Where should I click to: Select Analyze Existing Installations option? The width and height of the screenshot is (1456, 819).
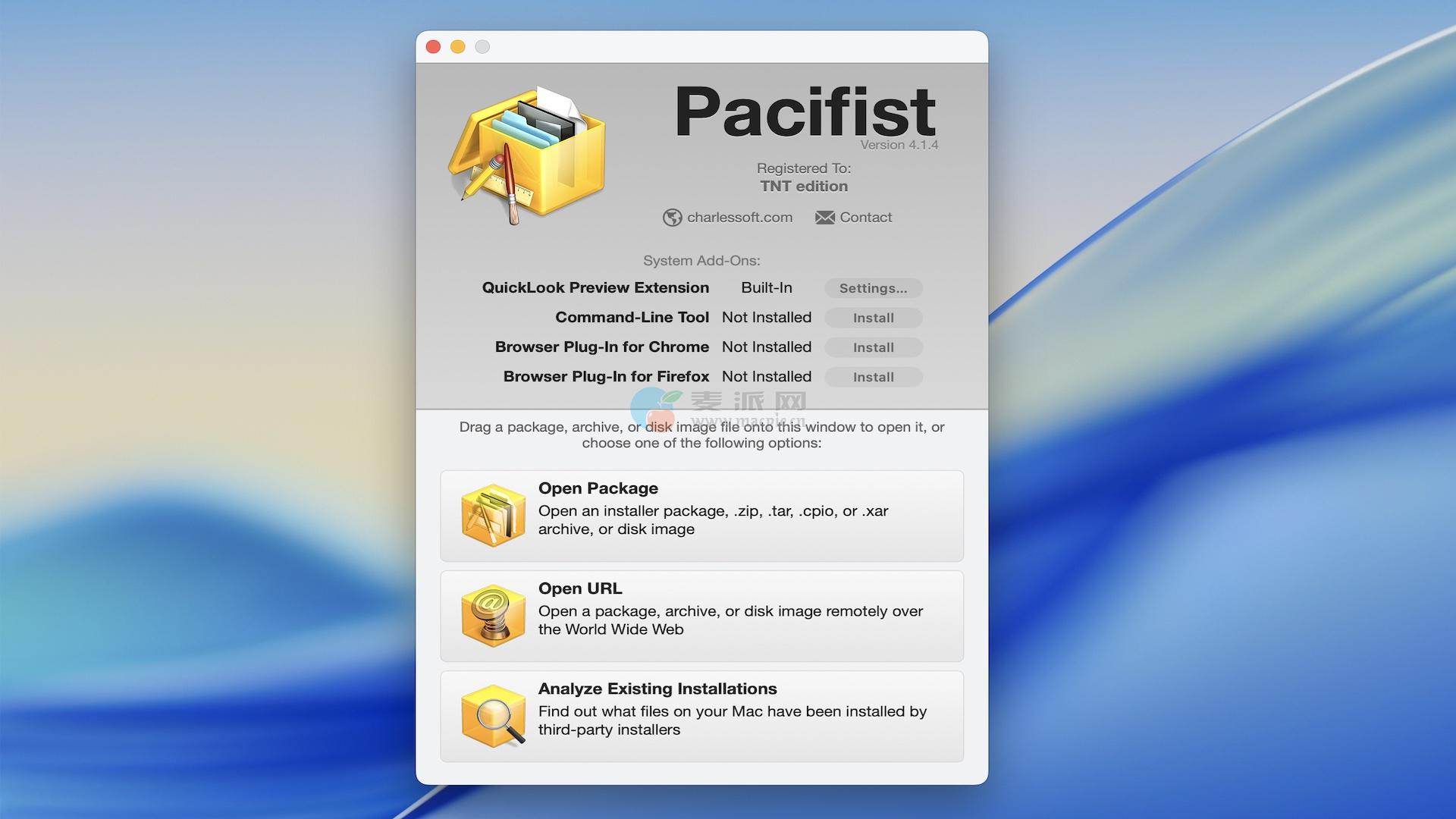[701, 716]
